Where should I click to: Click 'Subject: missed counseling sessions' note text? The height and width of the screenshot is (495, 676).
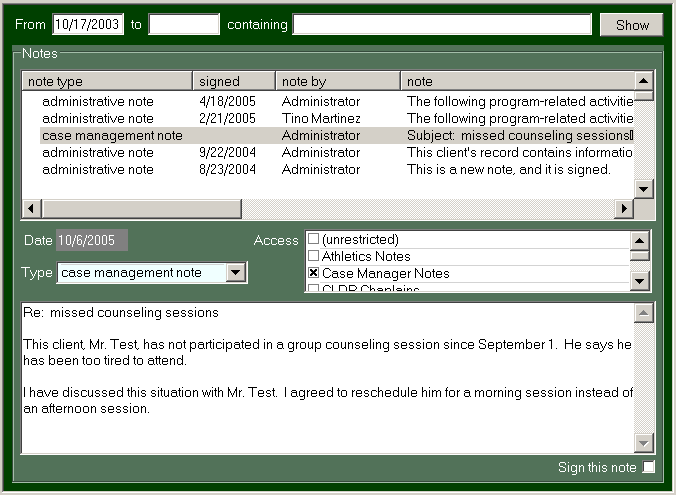[520, 135]
